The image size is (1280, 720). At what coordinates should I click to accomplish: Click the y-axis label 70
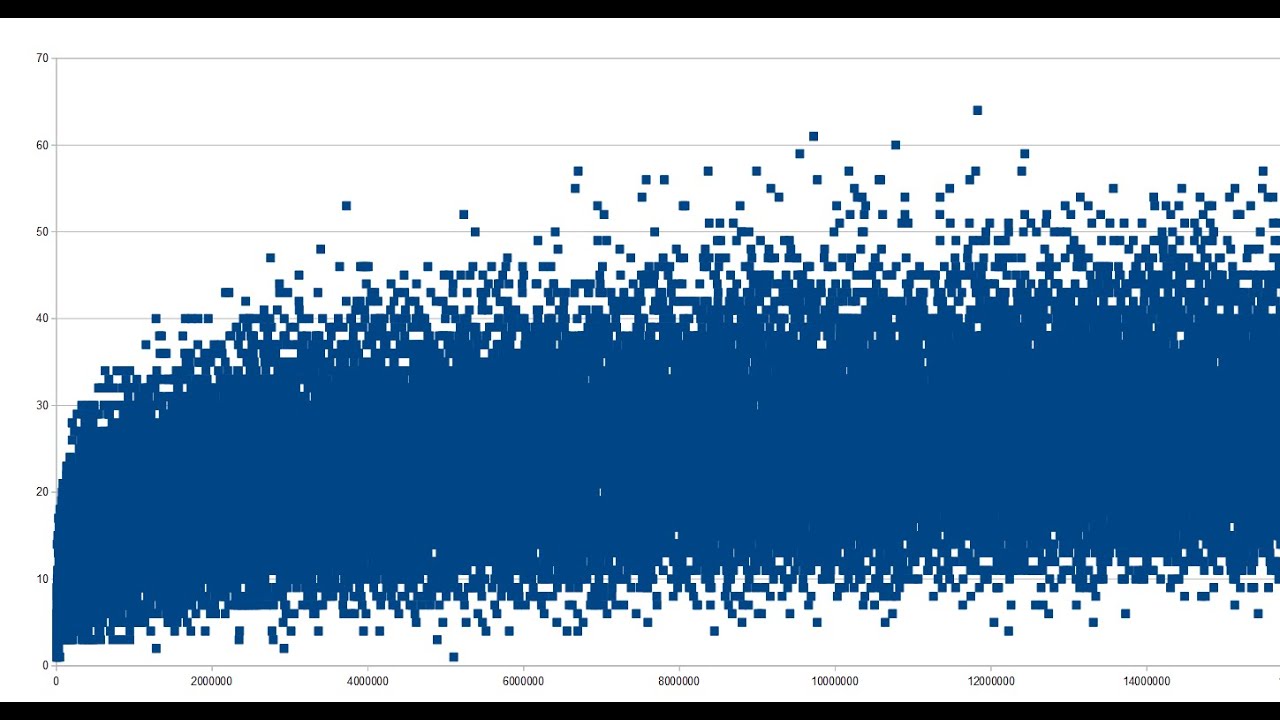coord(42,58)
